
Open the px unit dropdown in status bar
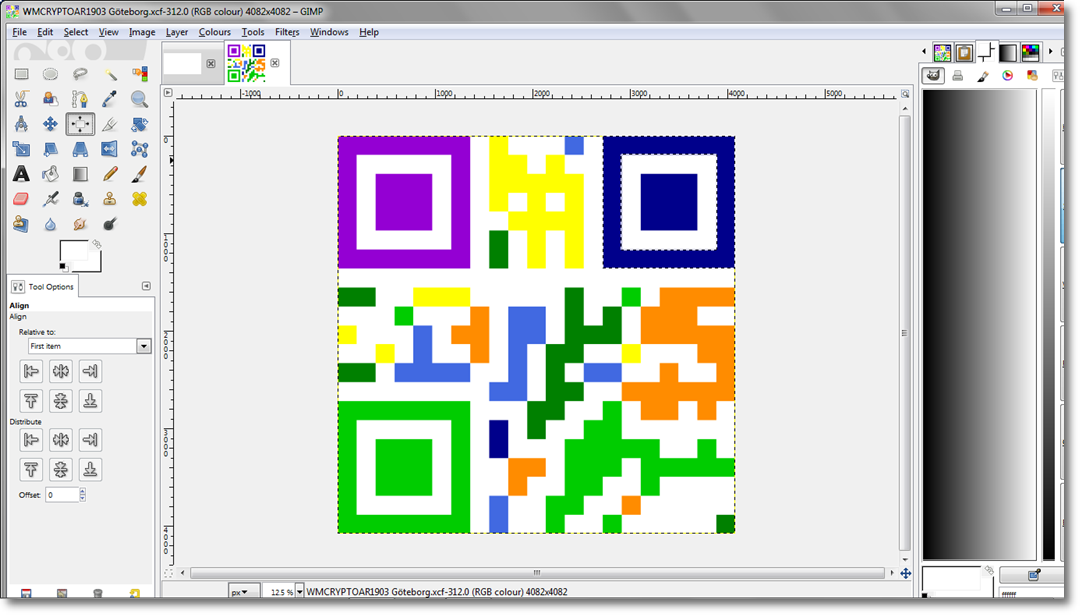(243, 592)
